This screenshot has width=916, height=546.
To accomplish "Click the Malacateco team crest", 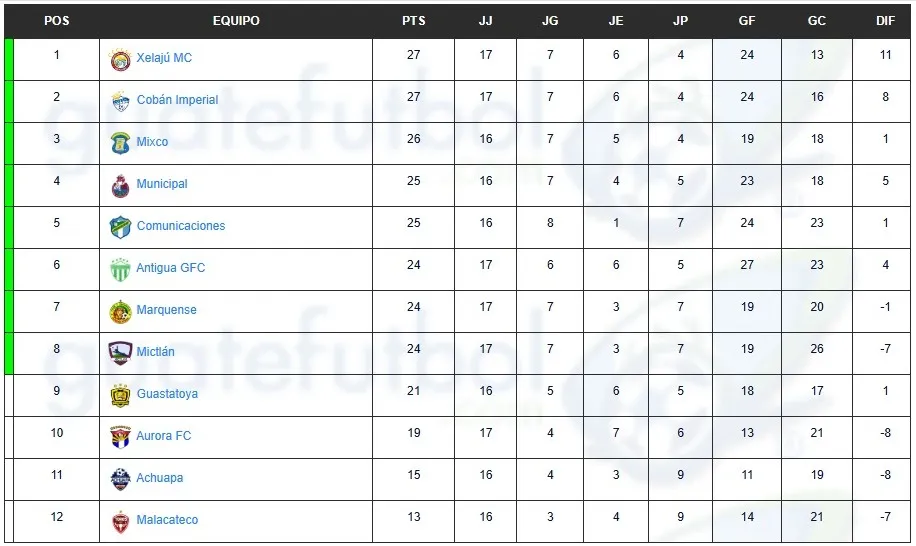I will coord(120,521).
